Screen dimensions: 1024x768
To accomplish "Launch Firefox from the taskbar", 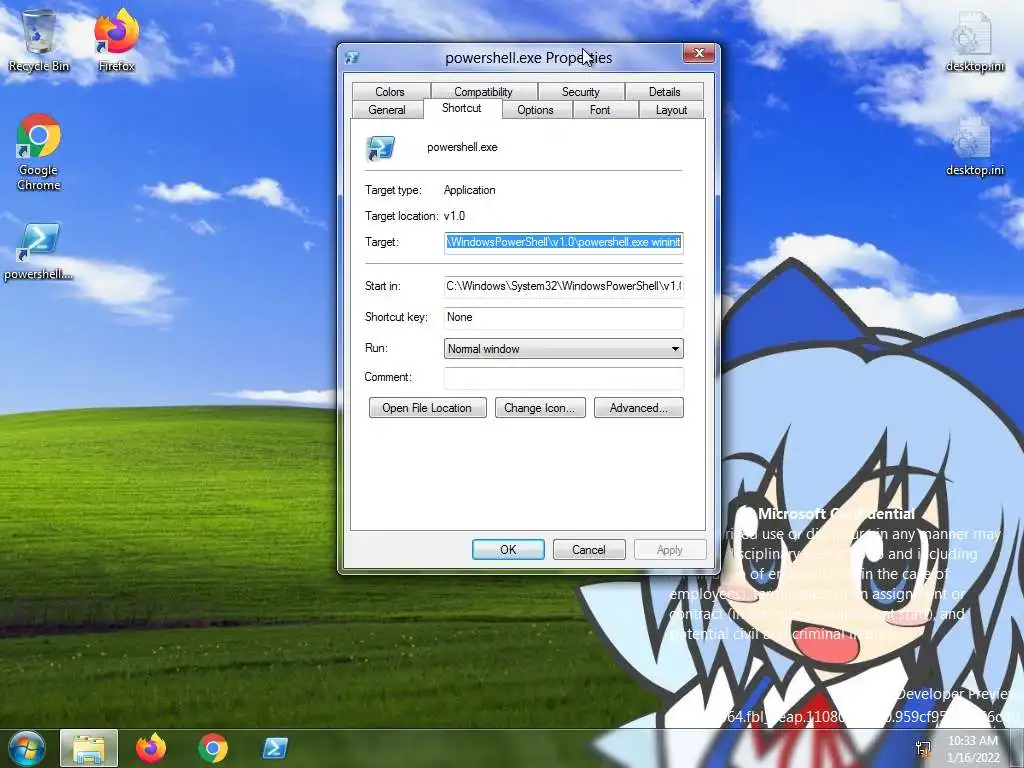I will 151,748.
